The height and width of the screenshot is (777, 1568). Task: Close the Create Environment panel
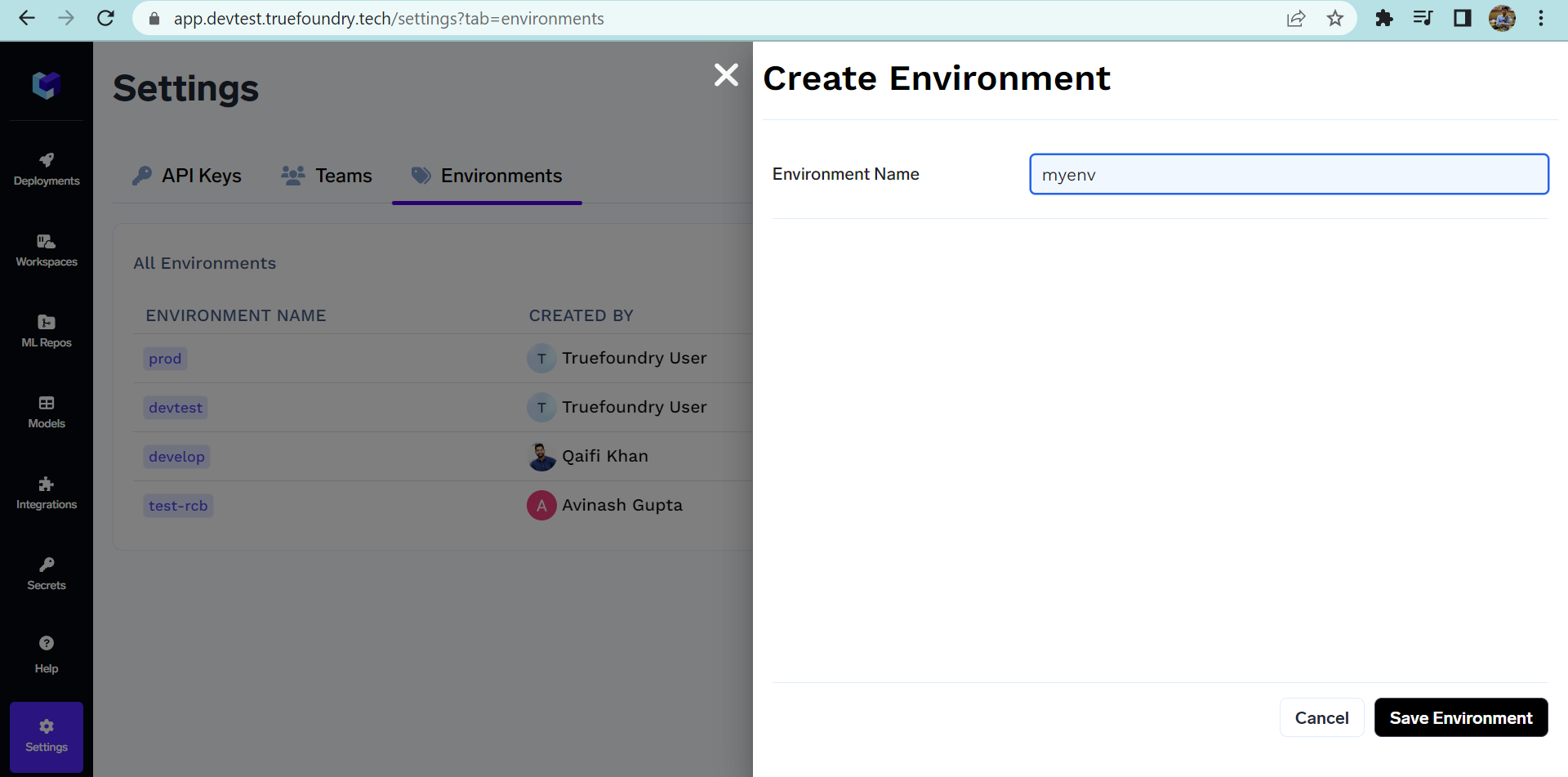(726, 75)
